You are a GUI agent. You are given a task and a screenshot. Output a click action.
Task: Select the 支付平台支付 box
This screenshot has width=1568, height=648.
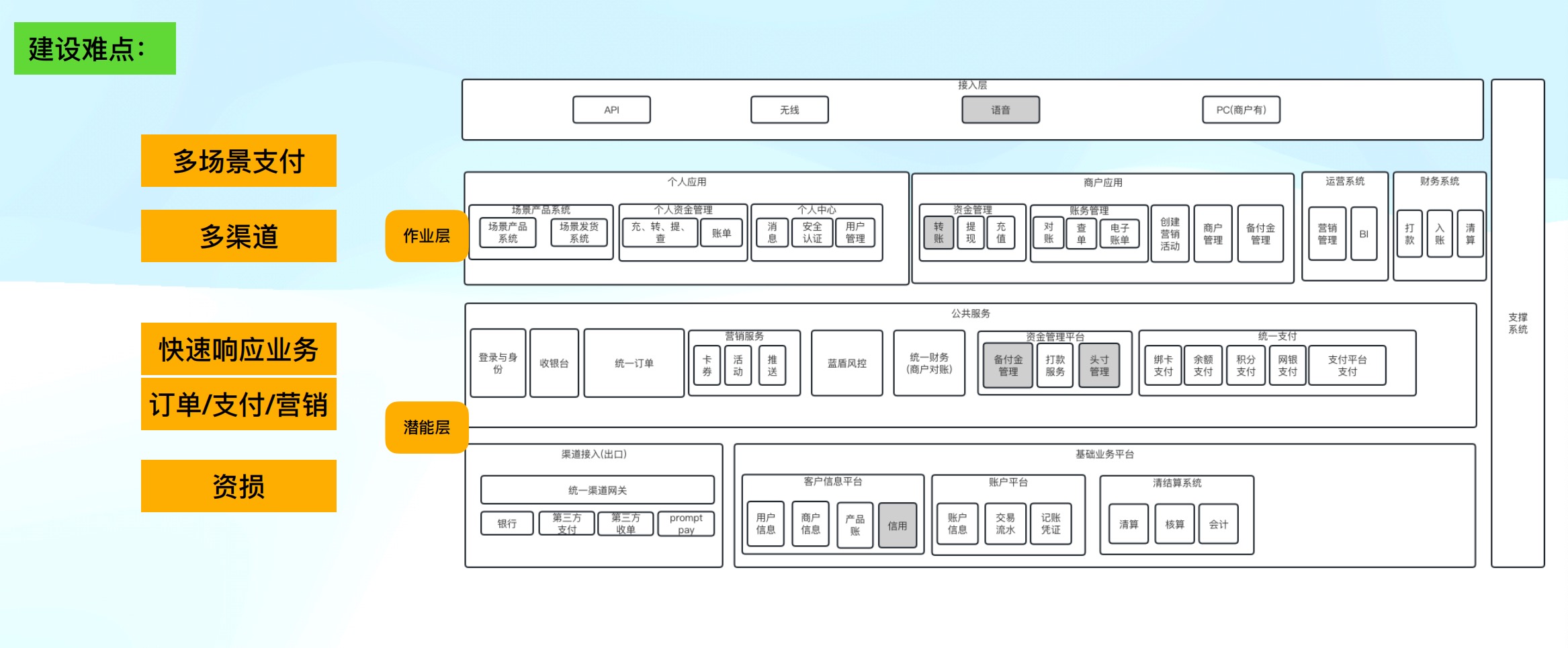coord(1347,365)
